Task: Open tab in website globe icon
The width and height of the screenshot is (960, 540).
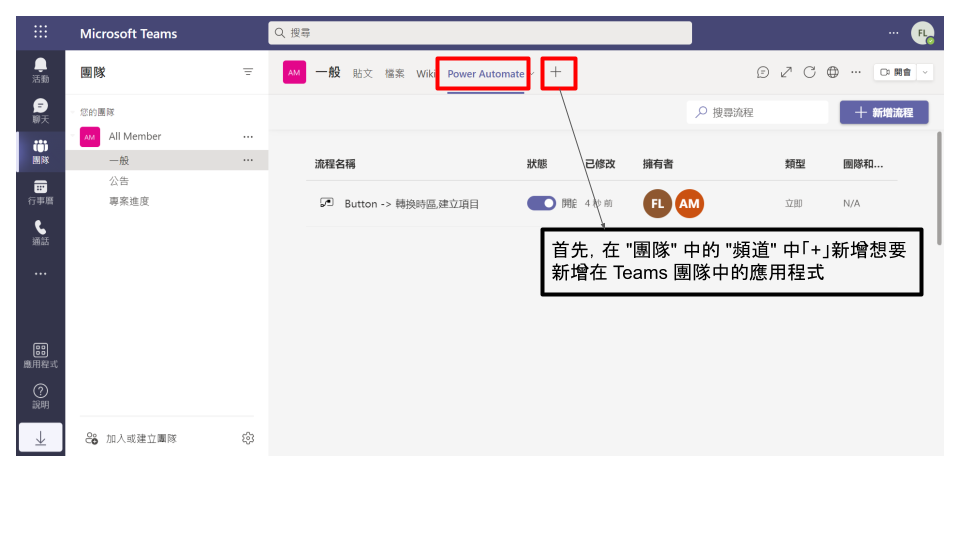Action: point(833,72)
